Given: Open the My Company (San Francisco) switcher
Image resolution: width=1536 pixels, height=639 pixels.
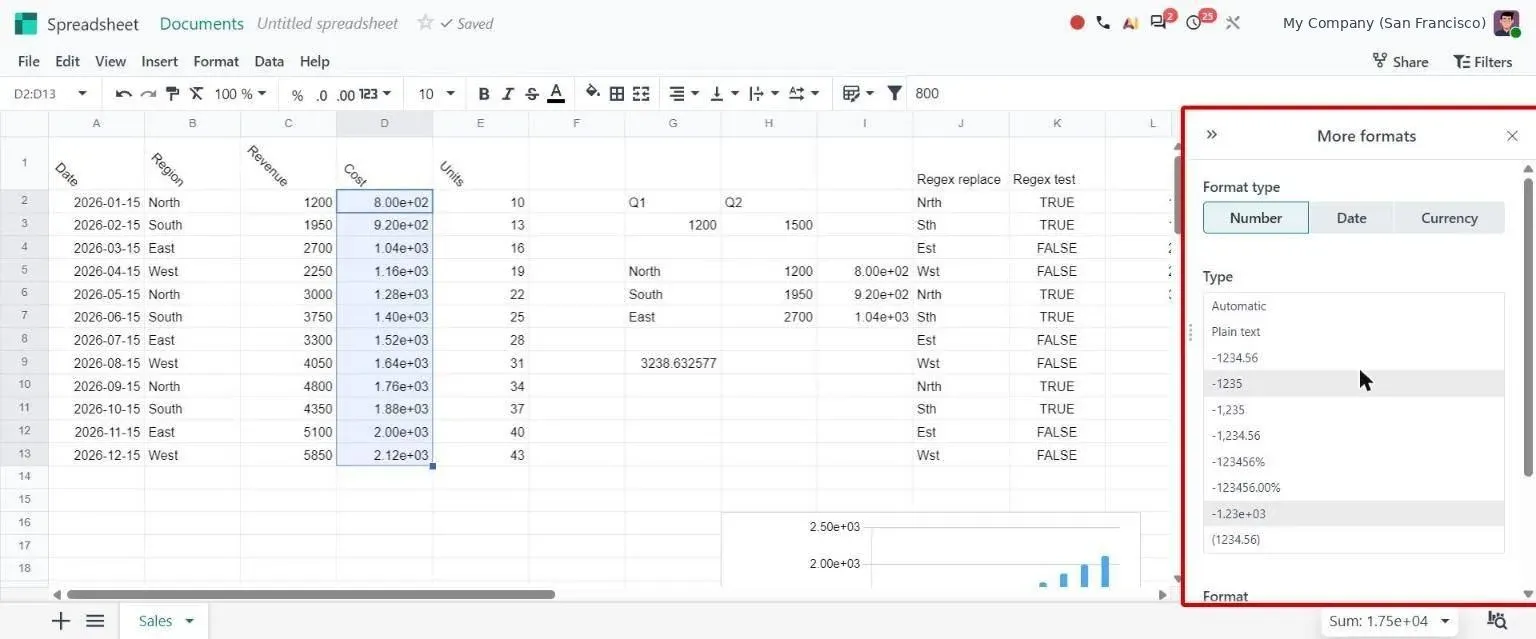Looking at the screenshot, I should click(x=1384, y=22).
